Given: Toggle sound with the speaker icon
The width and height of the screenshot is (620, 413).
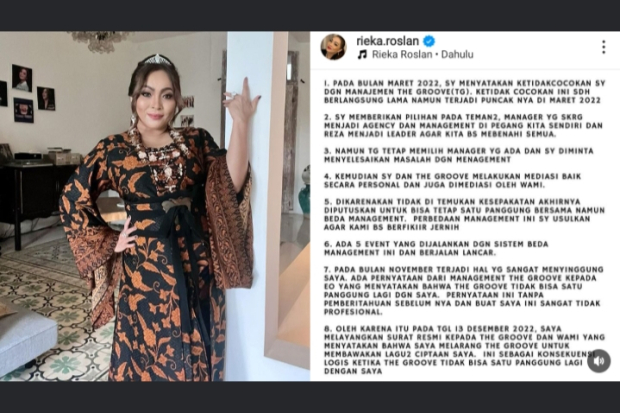Looking at the screenshot, I should [599, 361].
